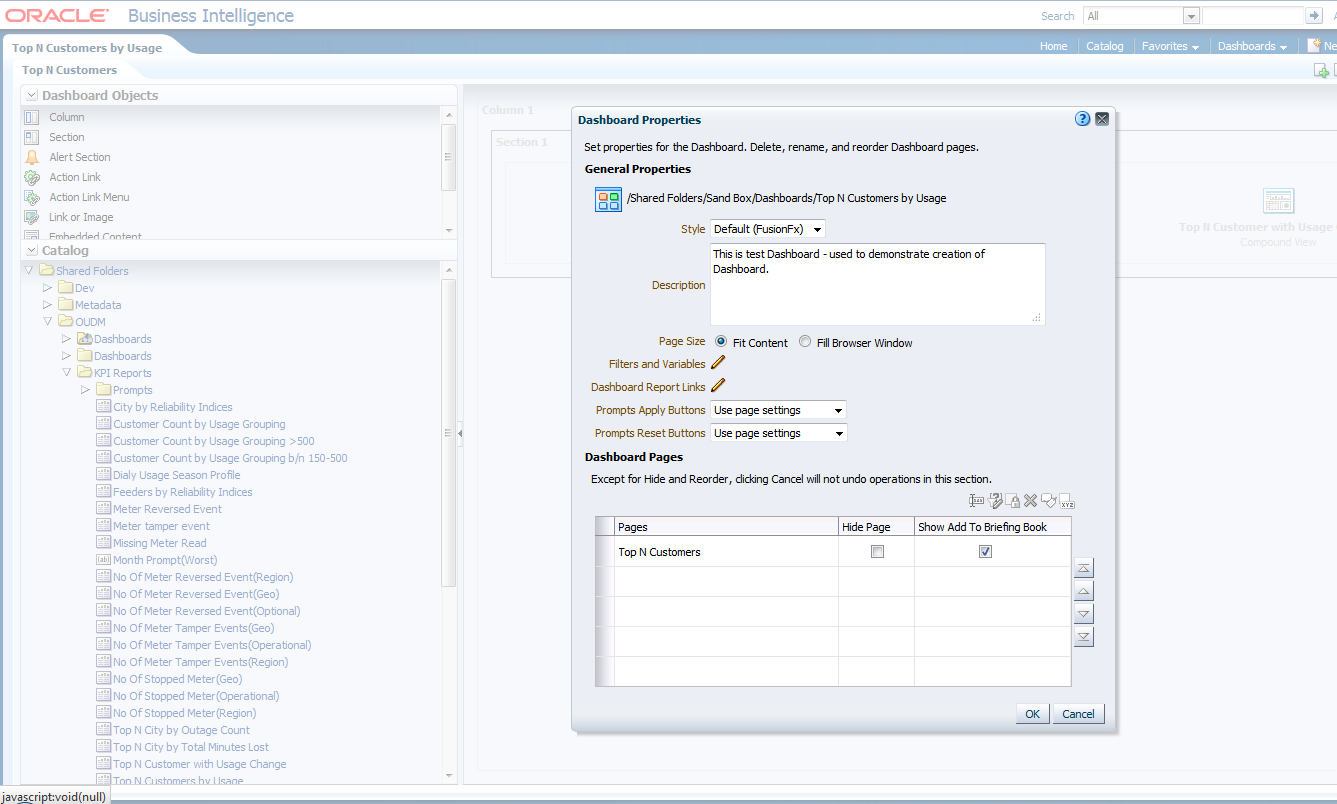
Task: Move selected page down one position
Action: (x=1083, y=614)
